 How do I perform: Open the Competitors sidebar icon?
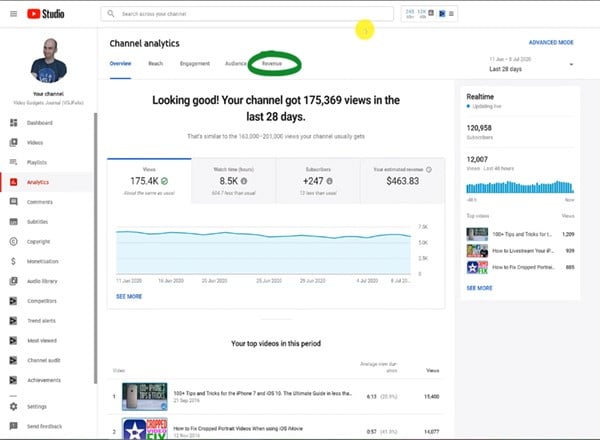(x=13, y=301)
